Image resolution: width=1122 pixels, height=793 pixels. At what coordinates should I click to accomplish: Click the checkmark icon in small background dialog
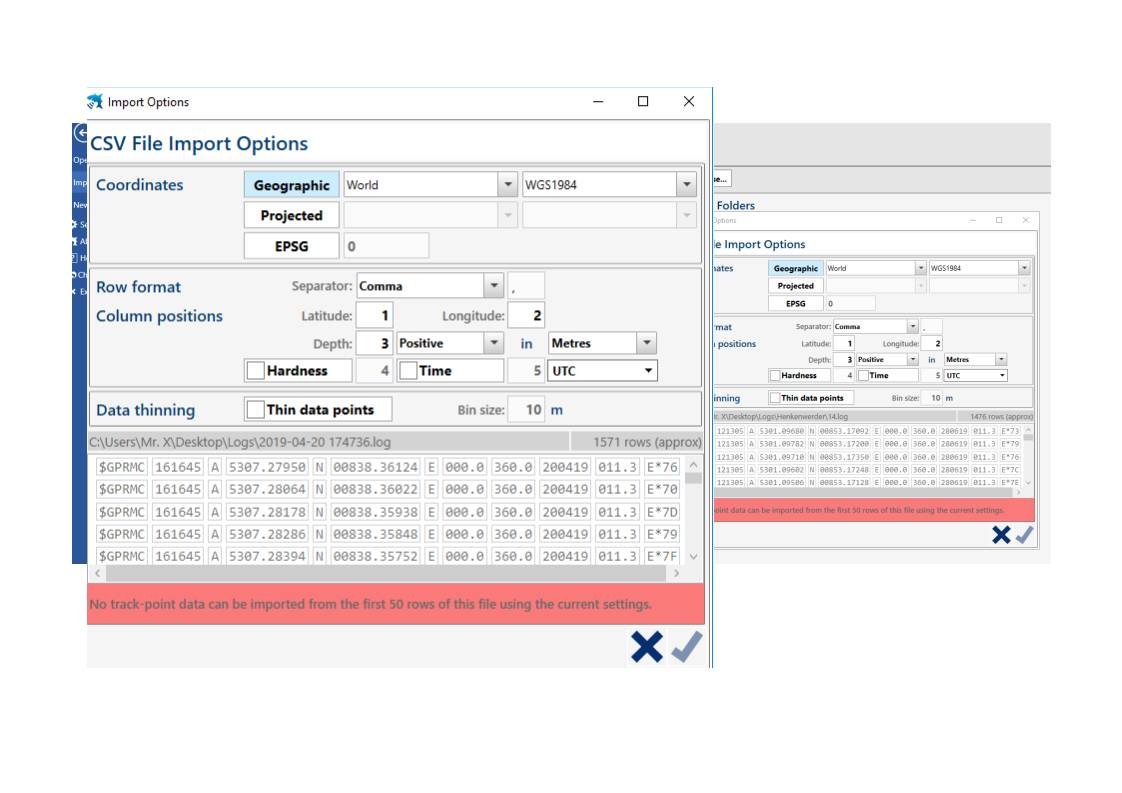[1024, 535]
